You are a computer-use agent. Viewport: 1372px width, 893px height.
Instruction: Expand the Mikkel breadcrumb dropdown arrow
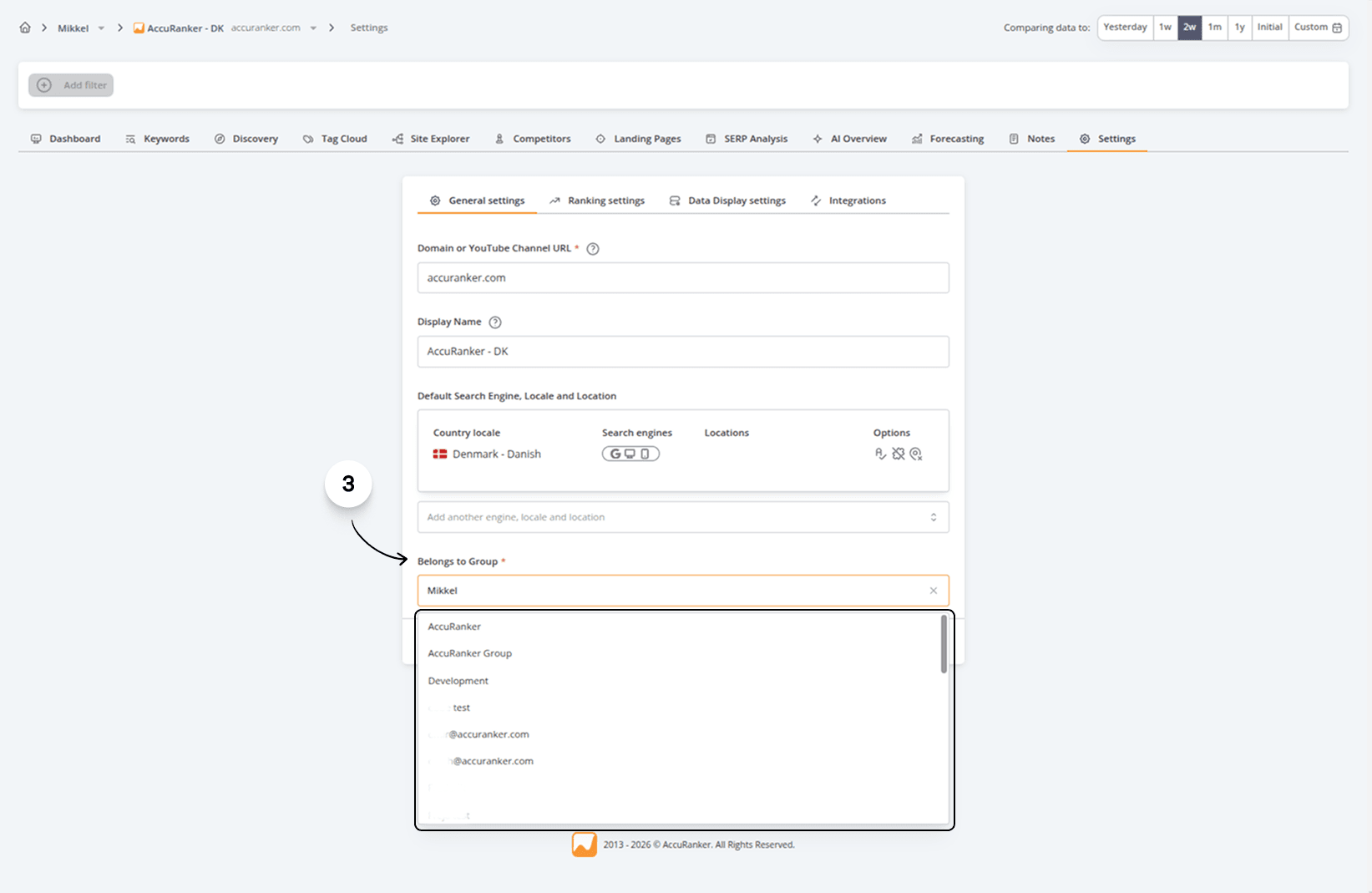101,28
